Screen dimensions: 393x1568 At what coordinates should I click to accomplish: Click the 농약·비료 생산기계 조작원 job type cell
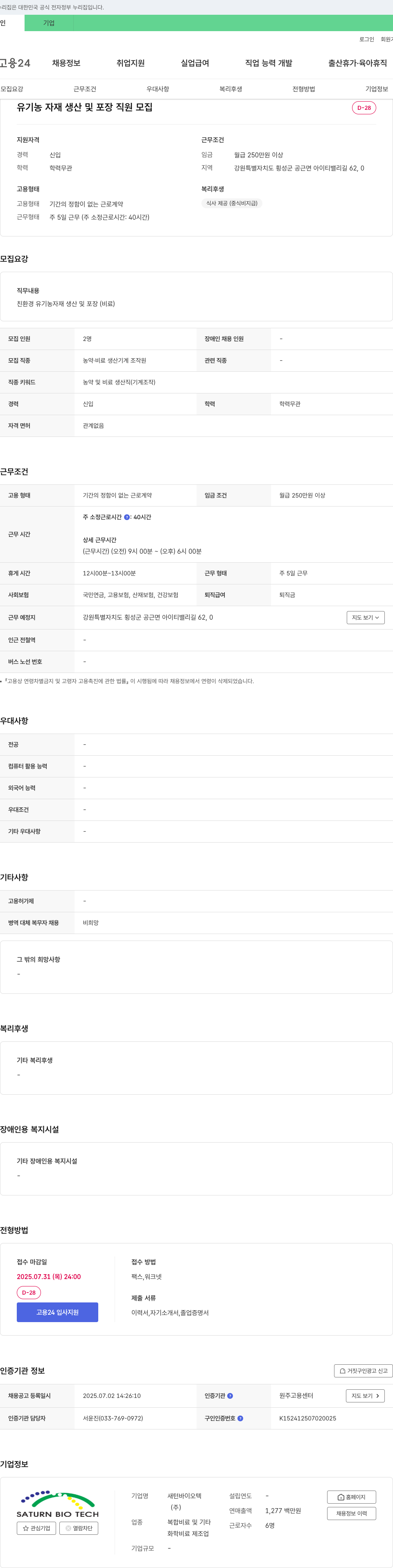[x=115, y=360]
